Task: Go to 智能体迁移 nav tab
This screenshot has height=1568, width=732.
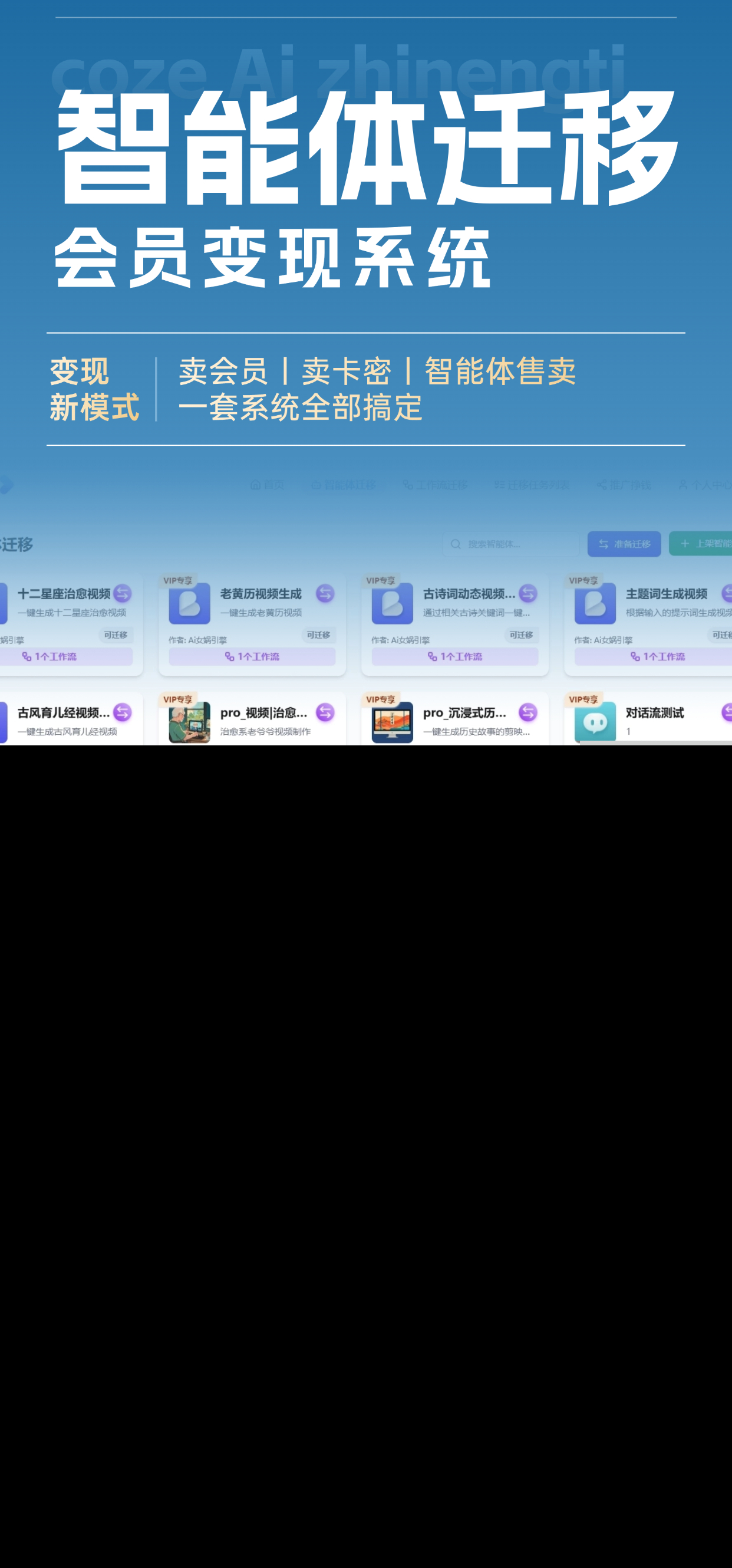Action: click(343, 485)
